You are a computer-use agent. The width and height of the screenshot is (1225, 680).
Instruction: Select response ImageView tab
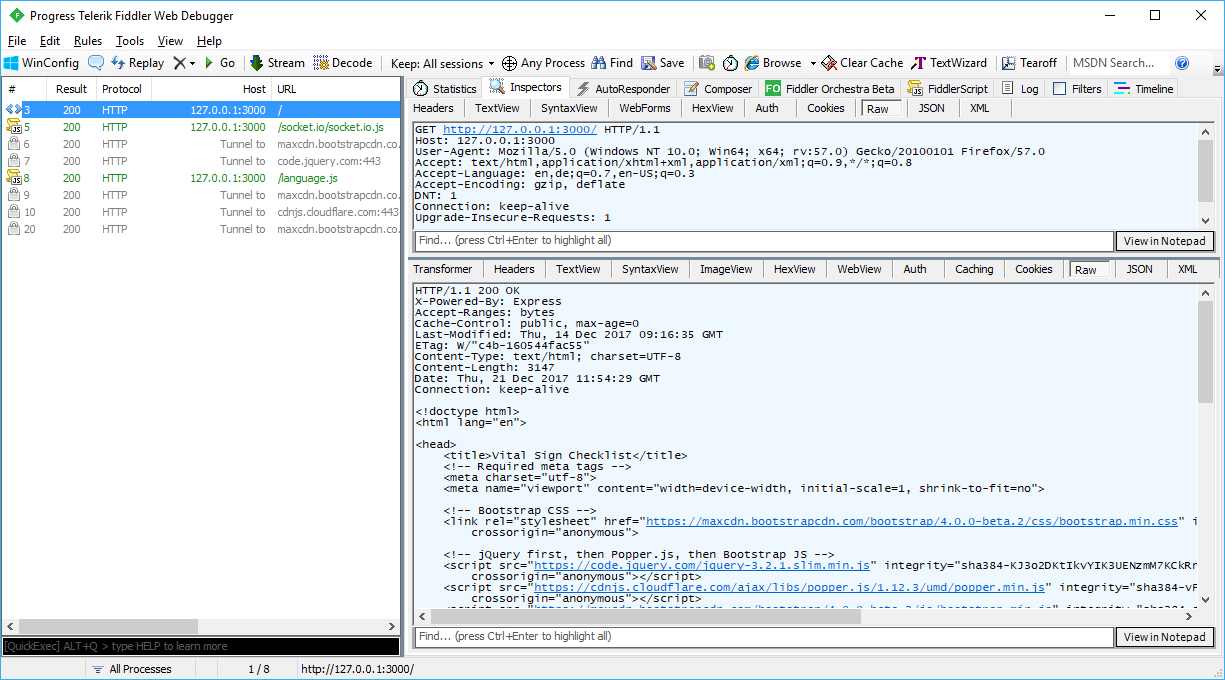[726, 269]
